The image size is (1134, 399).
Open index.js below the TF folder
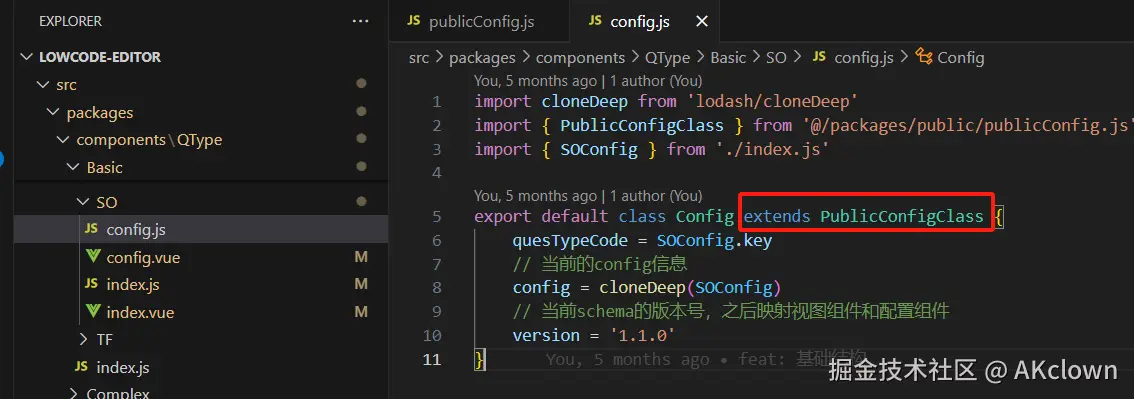pyautogui.click(x=123, y=367)
